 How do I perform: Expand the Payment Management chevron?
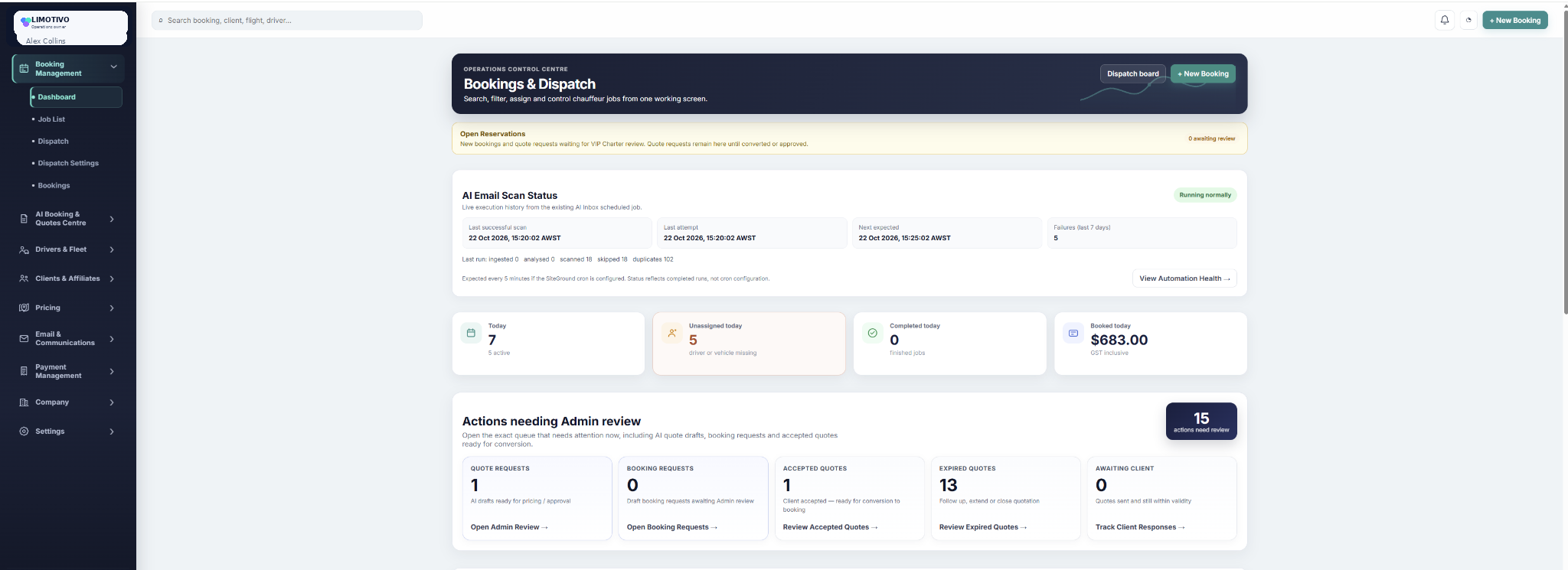pos(112,371)
